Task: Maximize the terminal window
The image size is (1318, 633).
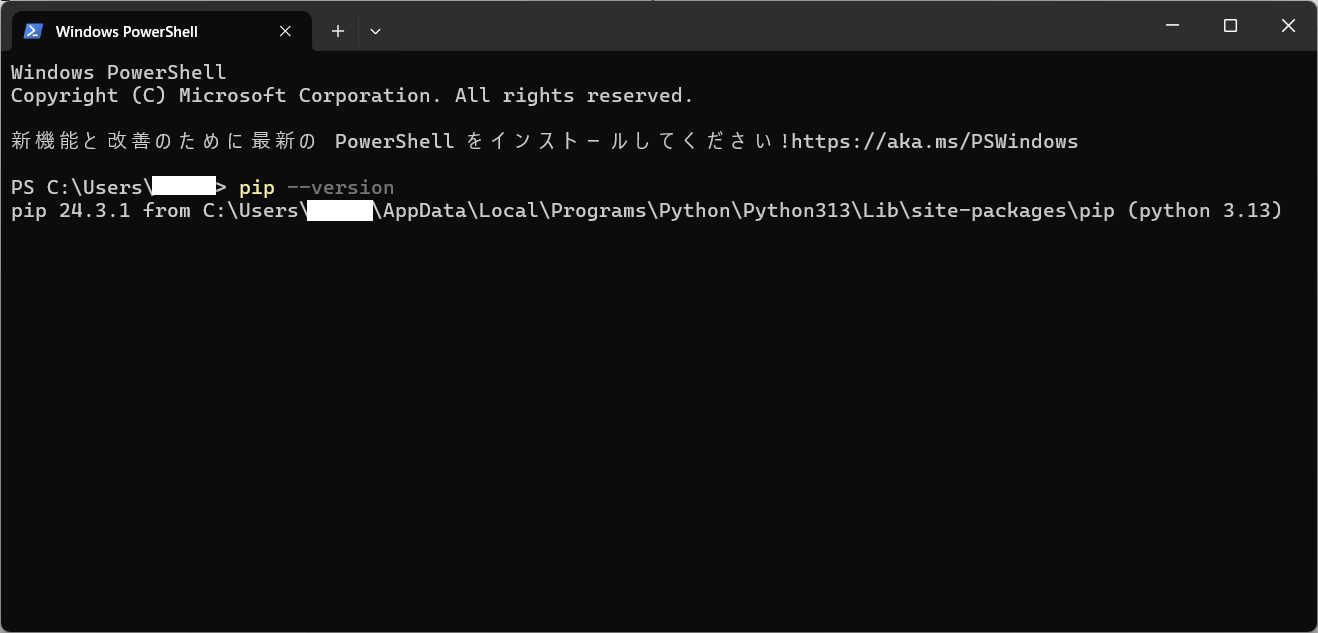Action: (1230, 25)
